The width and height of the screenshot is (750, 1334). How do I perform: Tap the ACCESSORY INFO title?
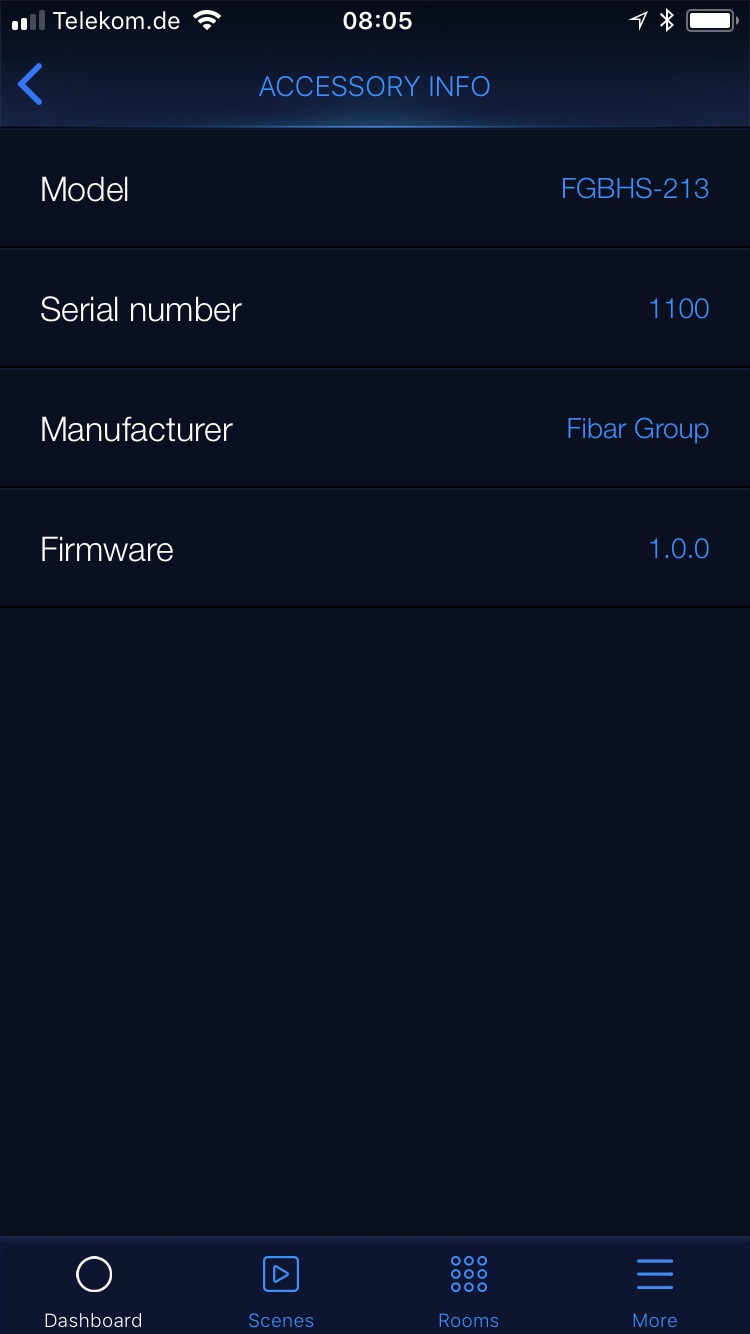pyautogui.click(x=375, y=87)
